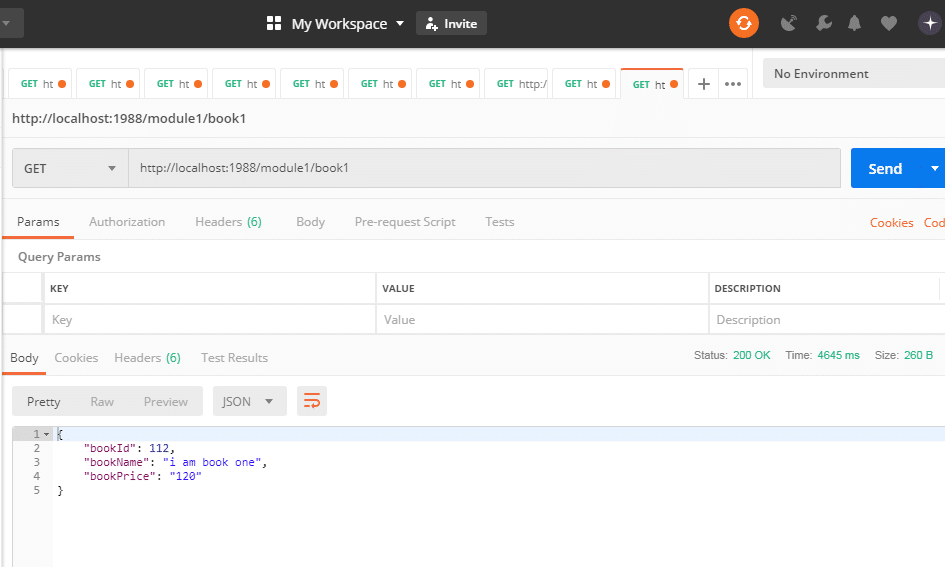This screenshot has width=945, height=567.
Task: Click the Value input in Query Params
Action: click(x=542, y=319)
